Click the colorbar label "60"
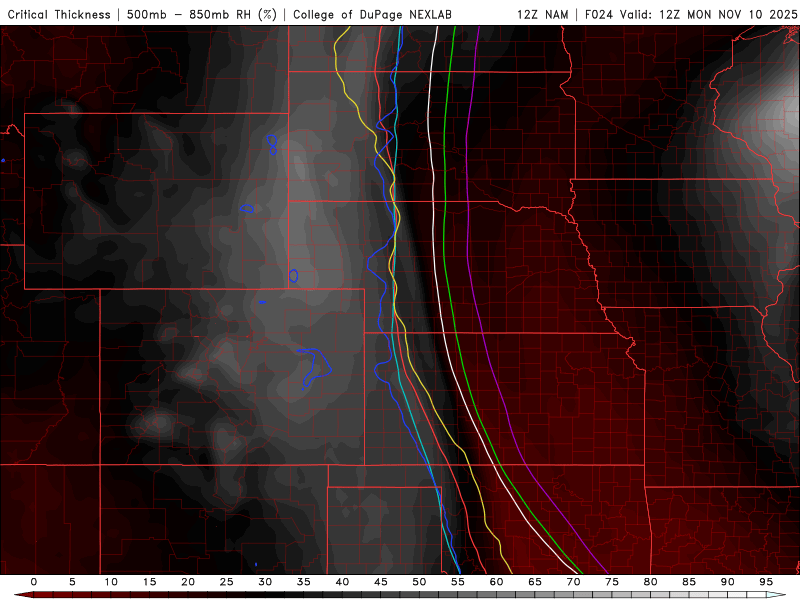This screenshot has height=600, width=800. (496, 582)
